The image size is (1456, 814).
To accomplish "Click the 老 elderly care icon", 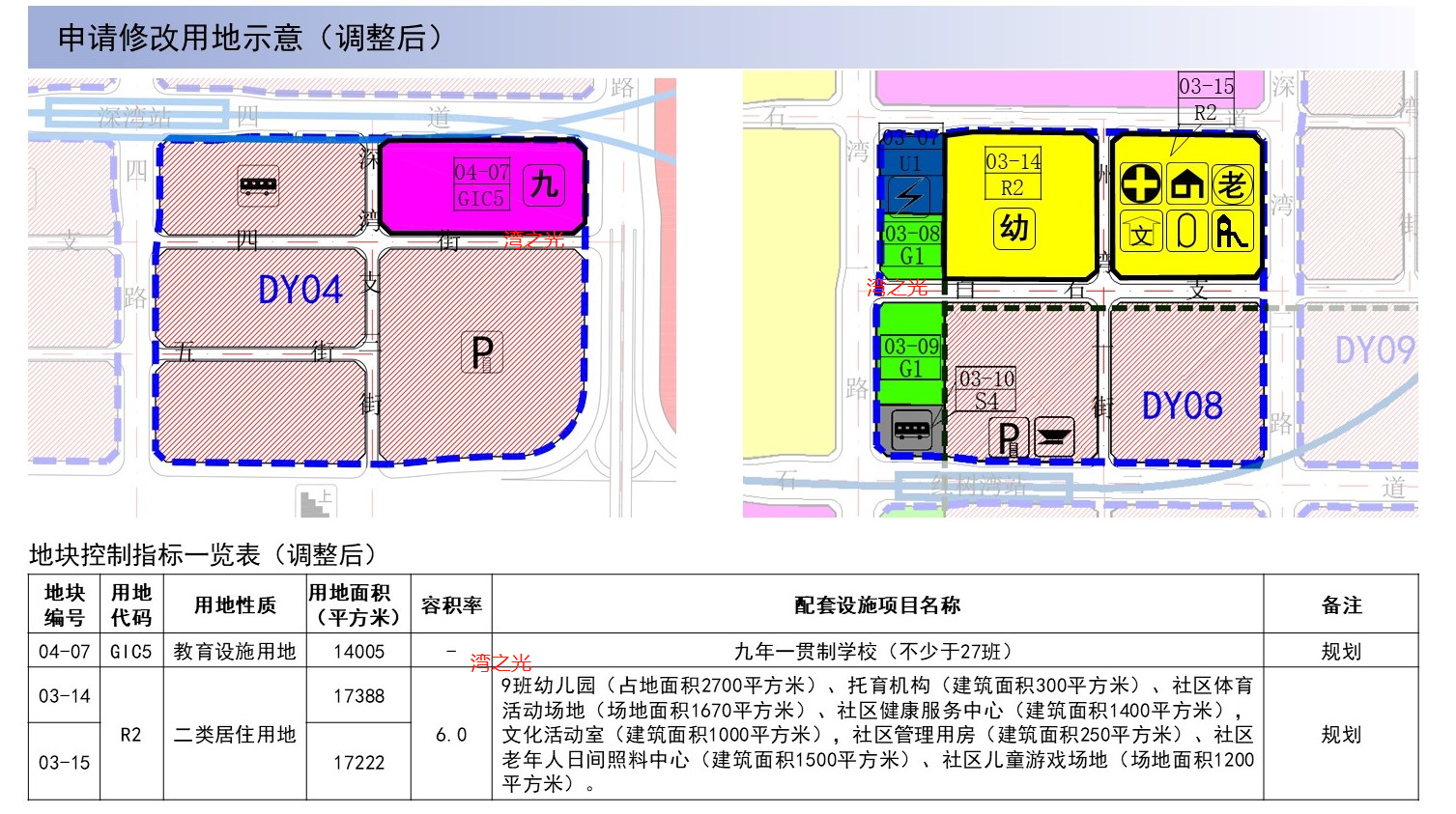I will click(1232, 184).
